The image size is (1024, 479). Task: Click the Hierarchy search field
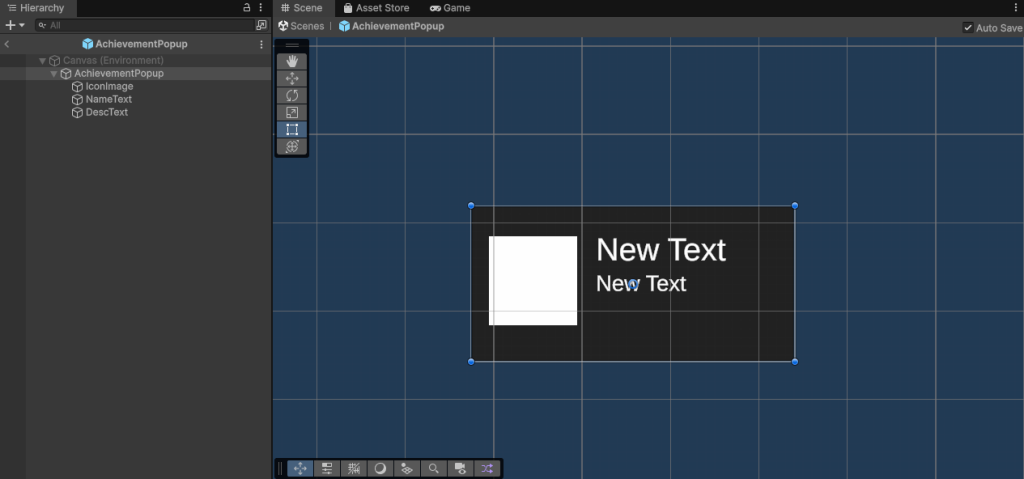click(x=145, y=25)
